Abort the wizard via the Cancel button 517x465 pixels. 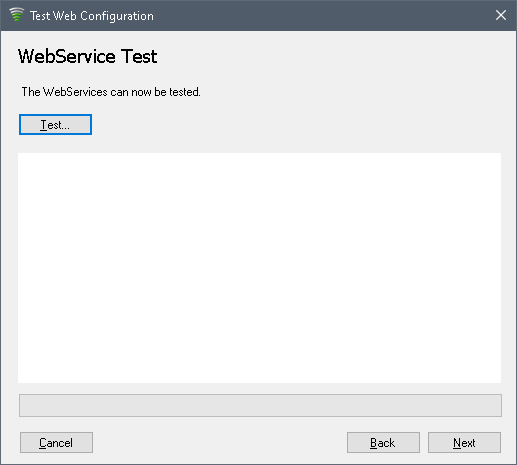pyautogui.click(x=56, y=443)
